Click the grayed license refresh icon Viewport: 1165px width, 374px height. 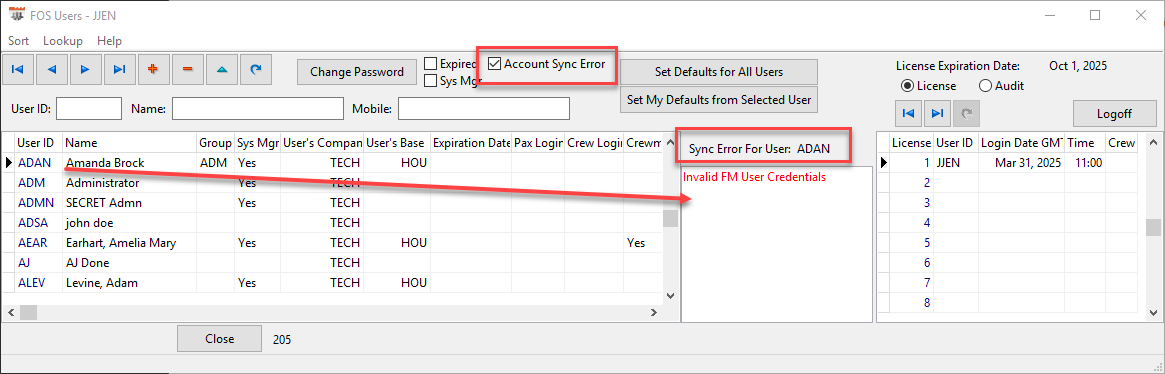[967, 113]
